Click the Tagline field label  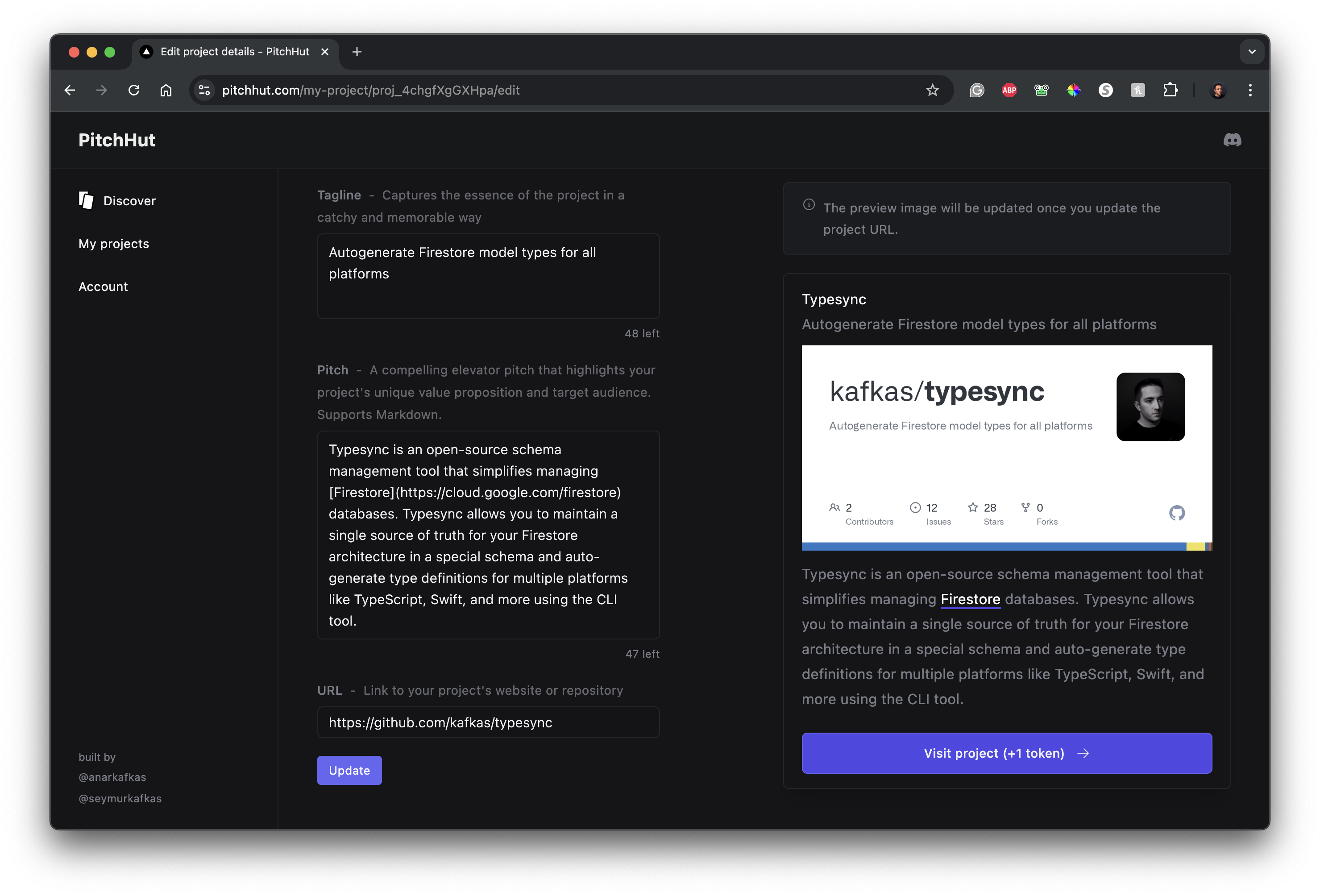click(x=339, y=195)
